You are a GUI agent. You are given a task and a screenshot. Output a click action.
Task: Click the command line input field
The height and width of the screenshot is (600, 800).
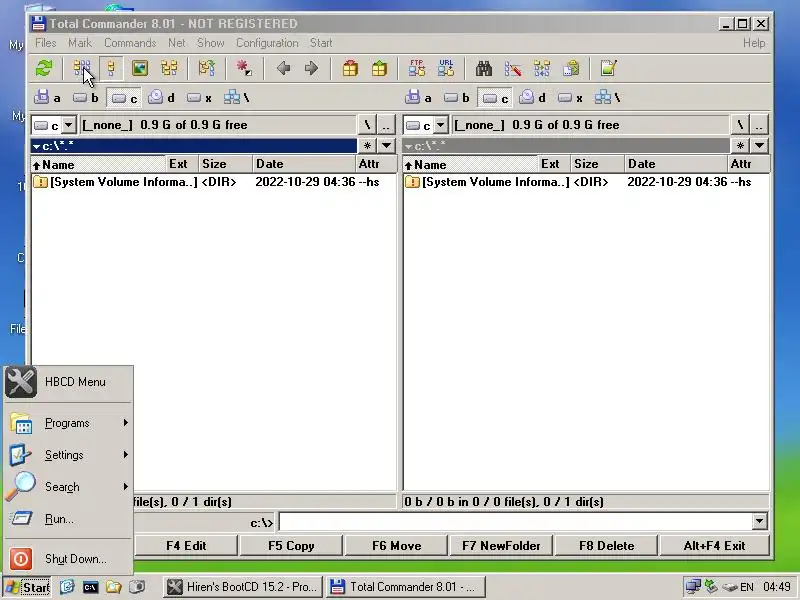pos(515,521)
